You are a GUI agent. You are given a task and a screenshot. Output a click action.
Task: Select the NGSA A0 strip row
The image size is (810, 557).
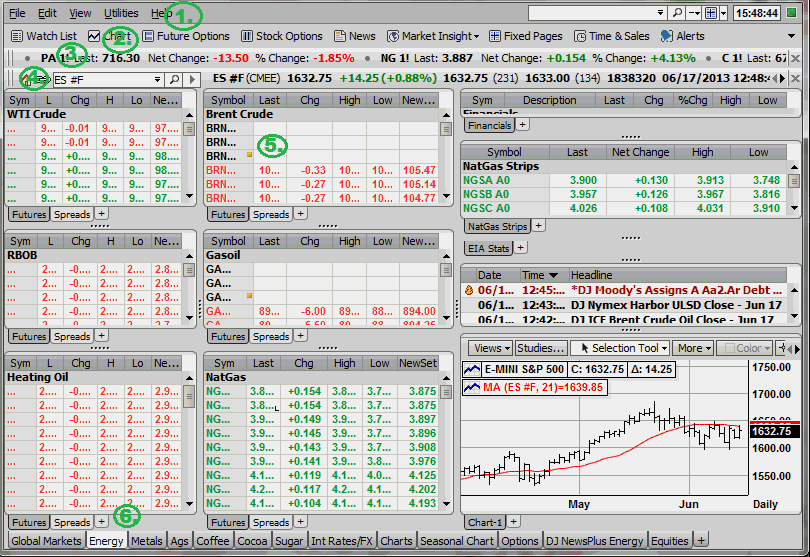point(624,180)
